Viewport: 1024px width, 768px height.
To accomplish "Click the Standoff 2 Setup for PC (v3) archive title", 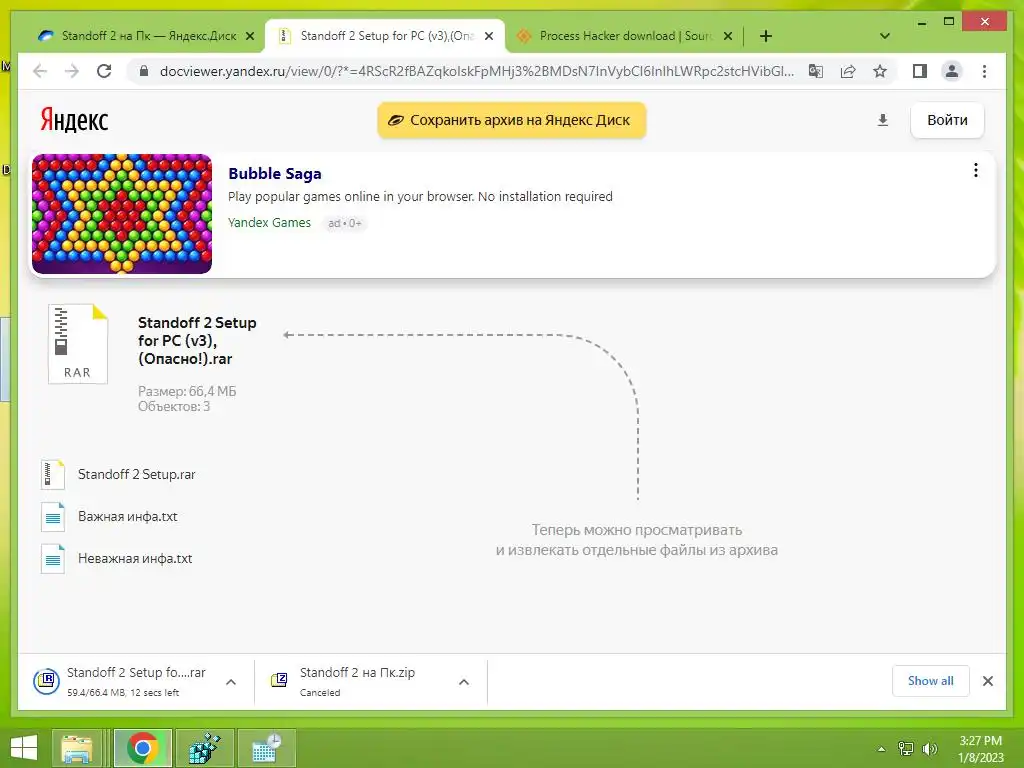I will tap(197, 340).
